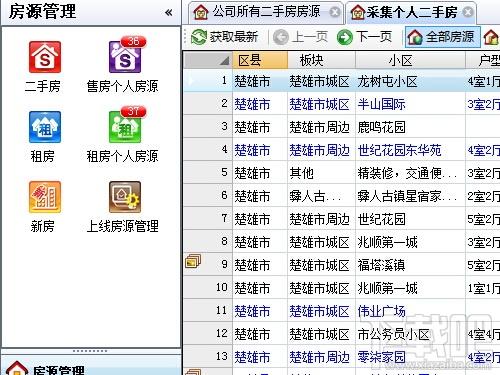This screenshot has height=375, width=500.
Task: Open the 上线房源管理 icon
Action: (125, 197)
